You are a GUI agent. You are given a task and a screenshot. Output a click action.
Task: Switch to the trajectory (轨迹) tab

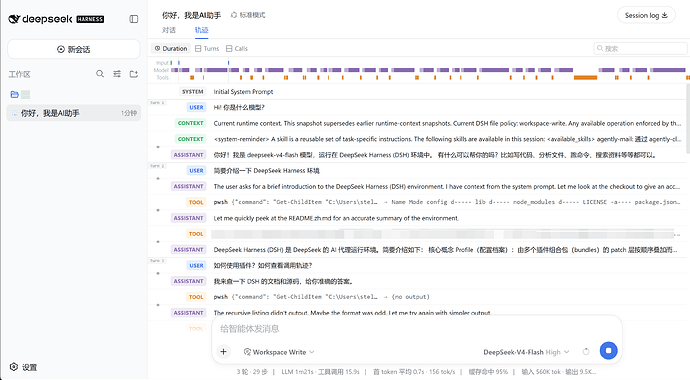(202, 30)
